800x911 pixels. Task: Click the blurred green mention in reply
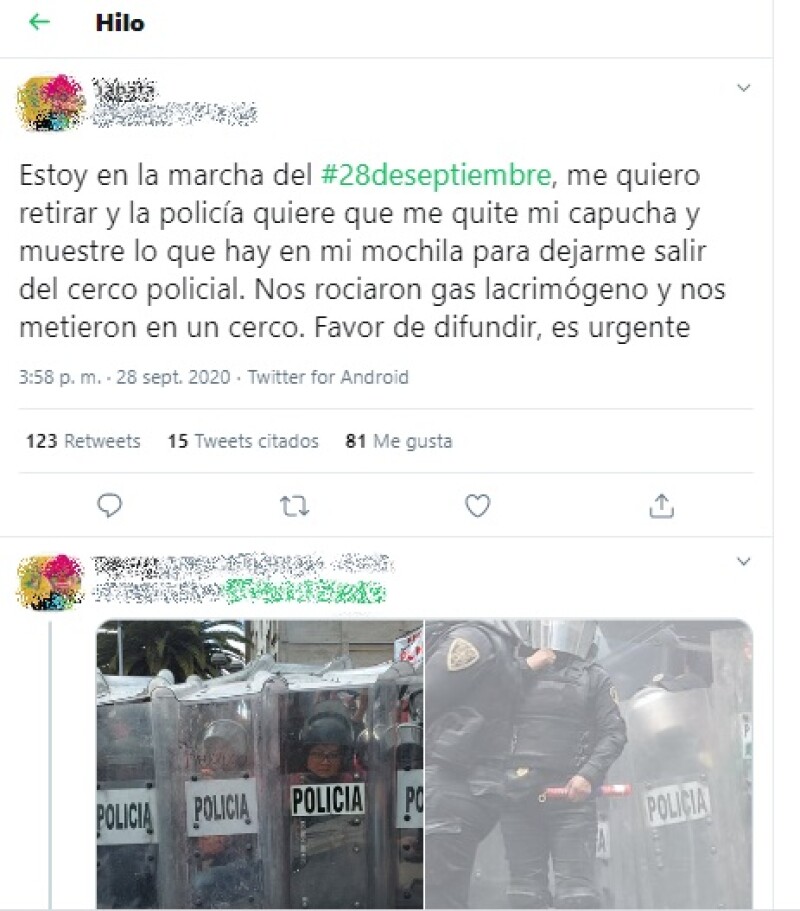tap(306, 592)
